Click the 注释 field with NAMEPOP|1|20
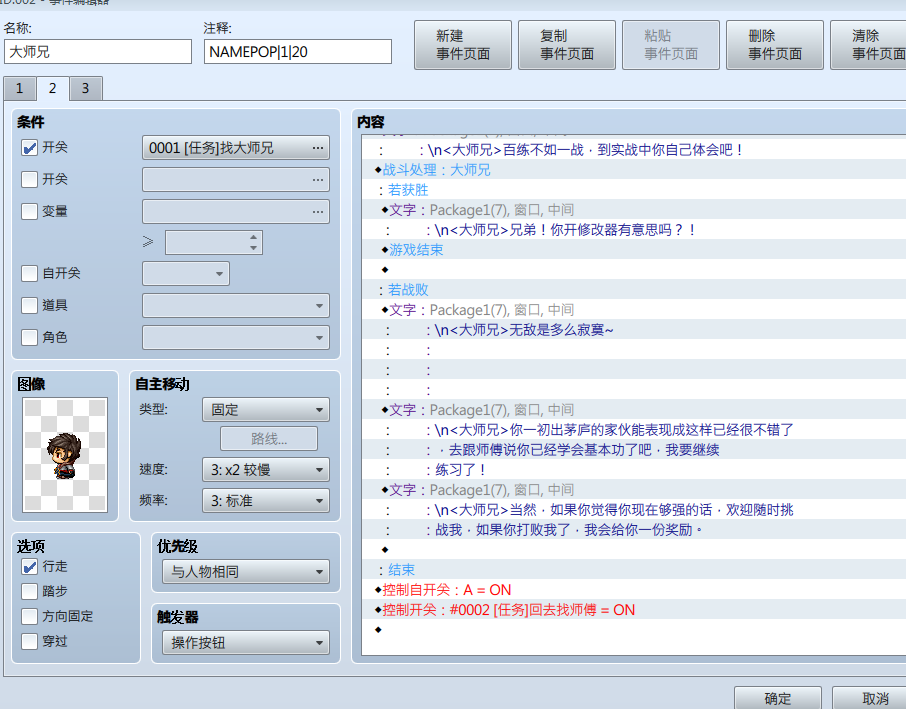Viewport: 906px width, 709px height. (x=298, y=52)
